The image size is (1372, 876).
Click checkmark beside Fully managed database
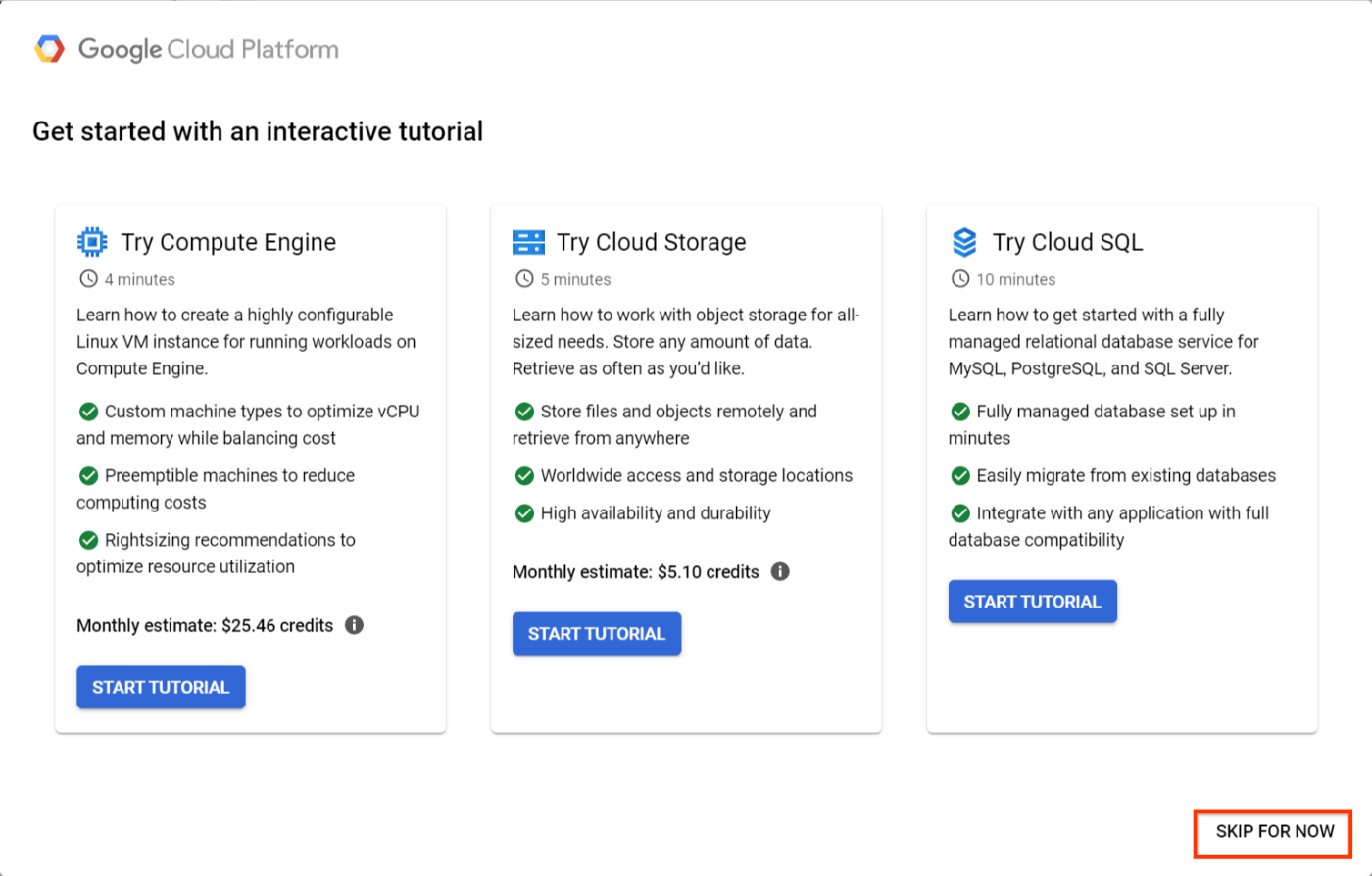point(960,412)
